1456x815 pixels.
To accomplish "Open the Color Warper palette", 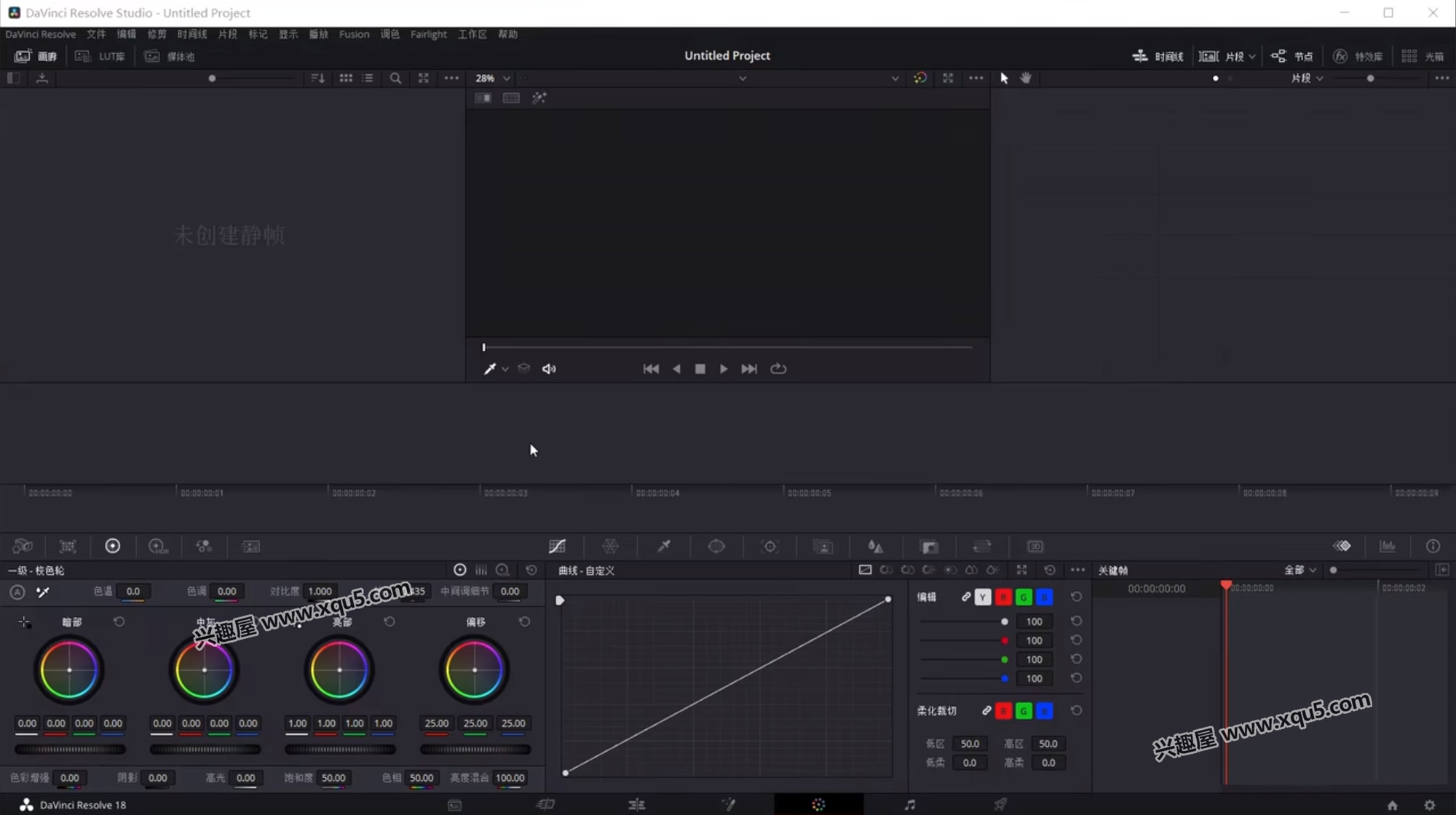I will coord(610,546).
